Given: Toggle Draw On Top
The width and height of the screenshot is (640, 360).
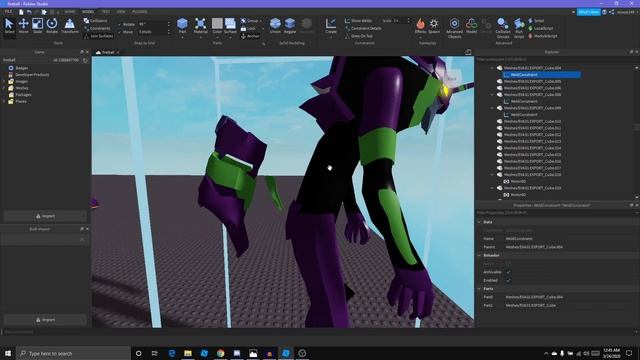Looking at the screenshot, I should tap(359, 36).
